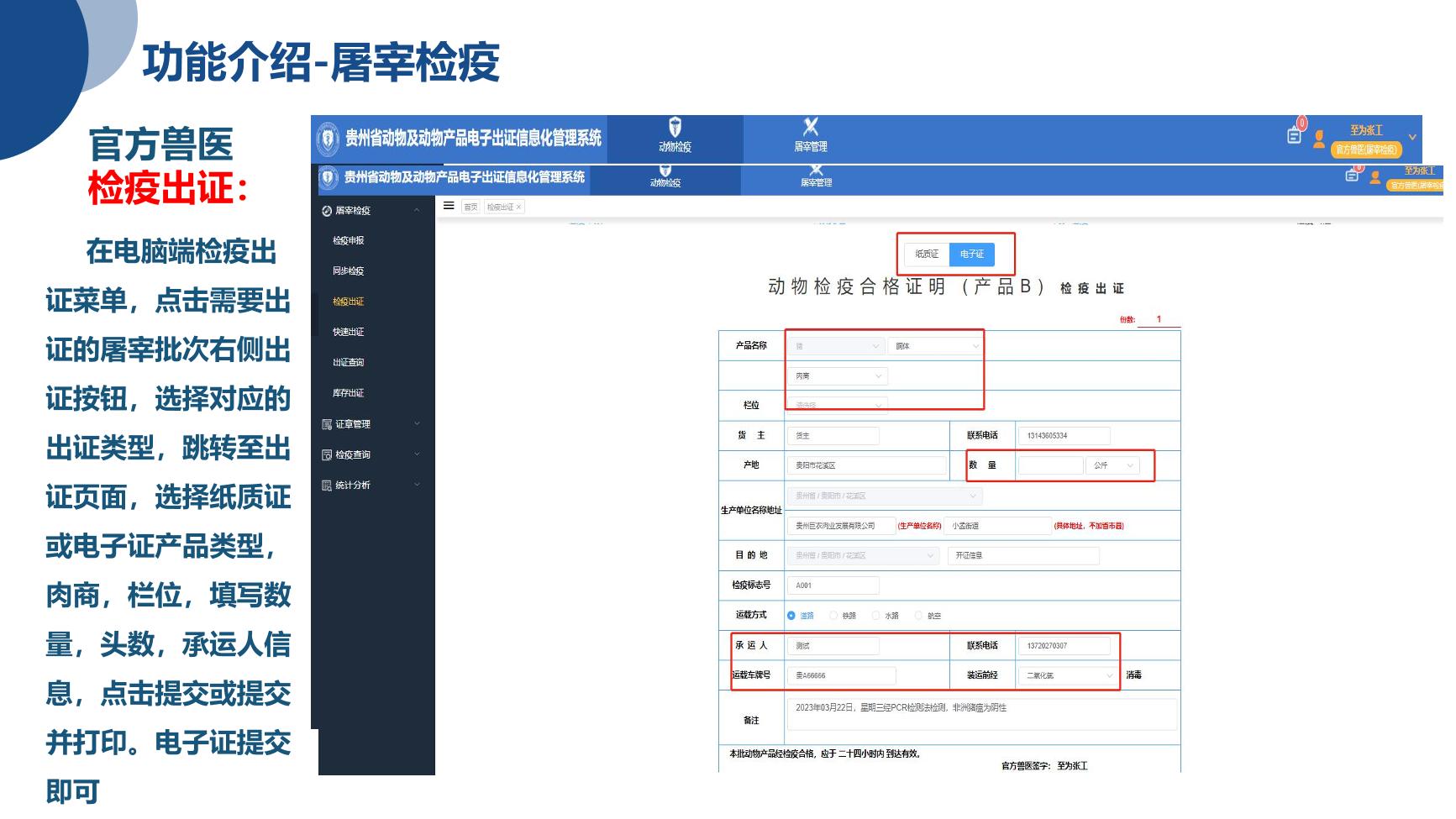The width and height of the screenshot is (1456, 819).
Task: Choose the 水路 transport radio option
Action: click(x=875, y=616)
